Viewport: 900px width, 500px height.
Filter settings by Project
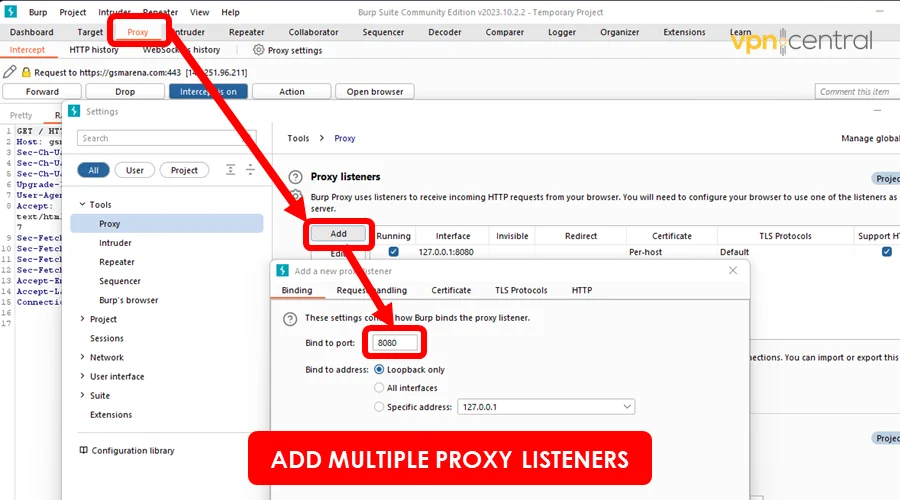(184, 170)
